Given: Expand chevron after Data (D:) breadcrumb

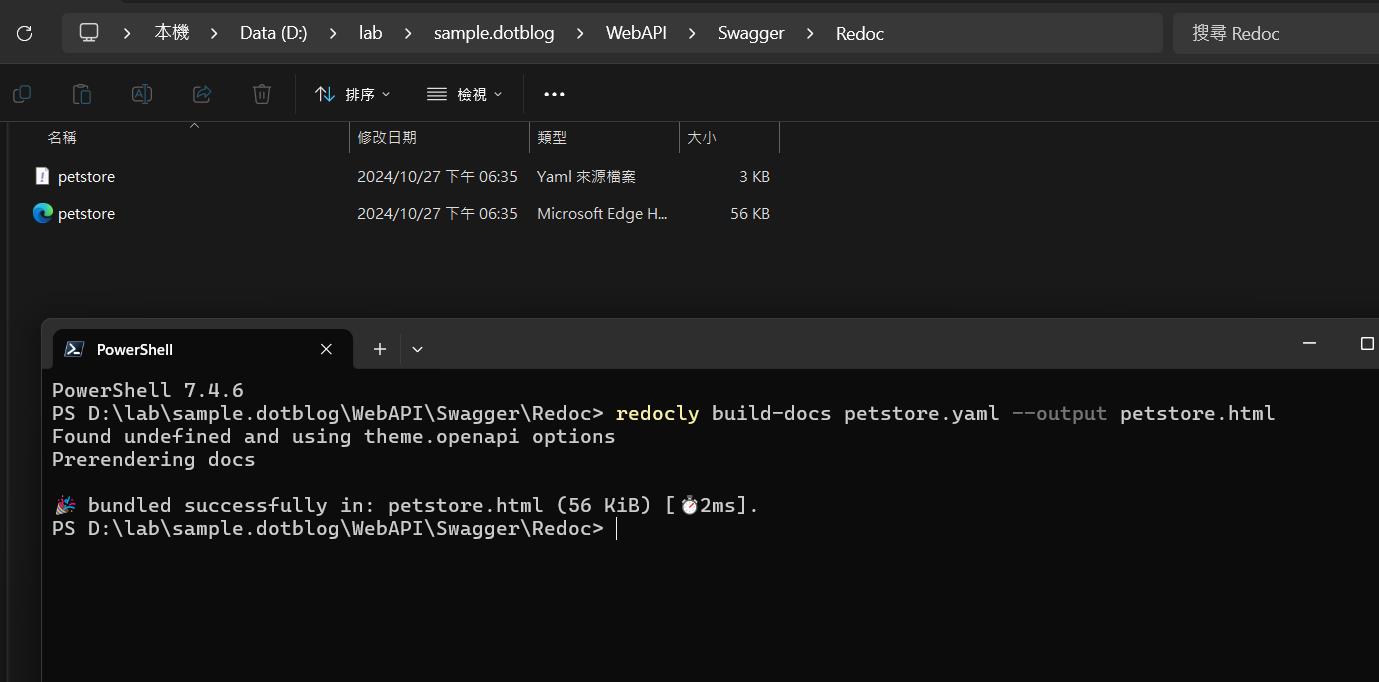Looking at the screenshot, I should (334, 33).
